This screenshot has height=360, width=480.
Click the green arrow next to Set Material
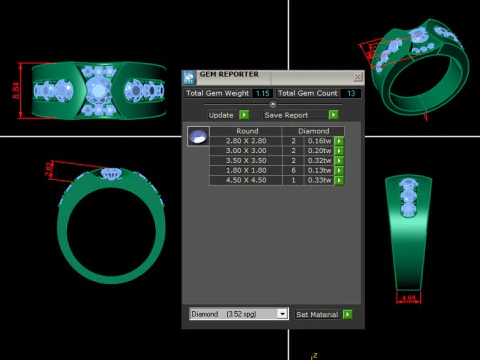coord(347,314)
